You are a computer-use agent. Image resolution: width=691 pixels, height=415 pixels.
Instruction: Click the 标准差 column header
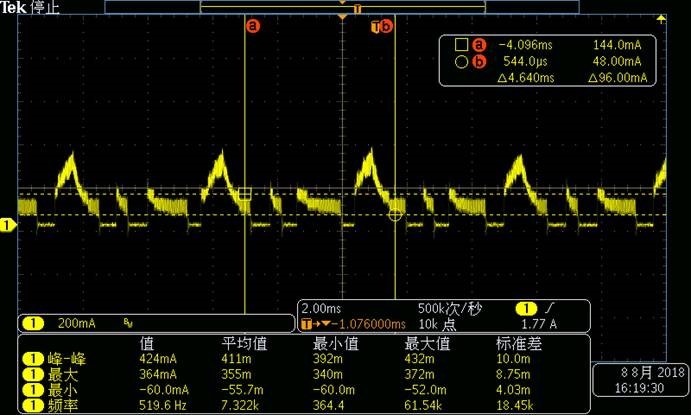[x=519, y=343]
